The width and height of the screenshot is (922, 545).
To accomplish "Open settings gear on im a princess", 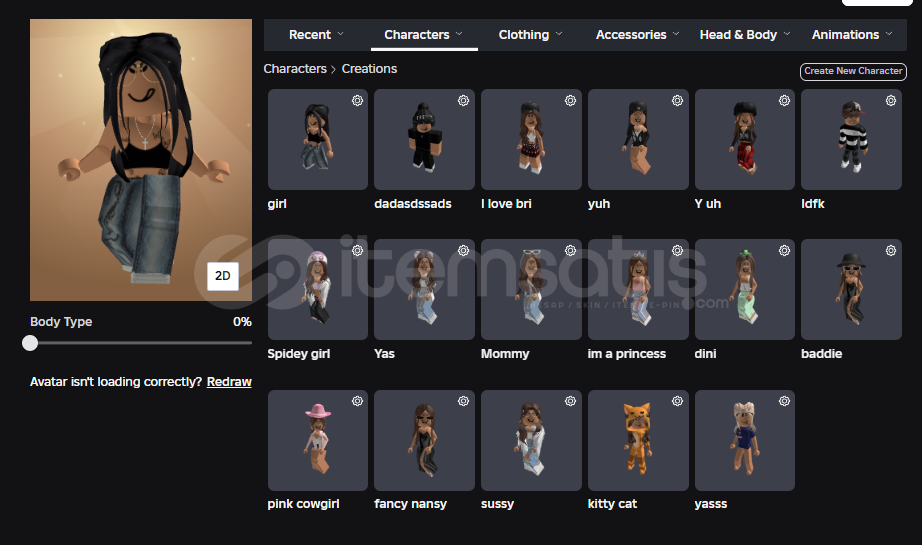I will pos(677,250).
